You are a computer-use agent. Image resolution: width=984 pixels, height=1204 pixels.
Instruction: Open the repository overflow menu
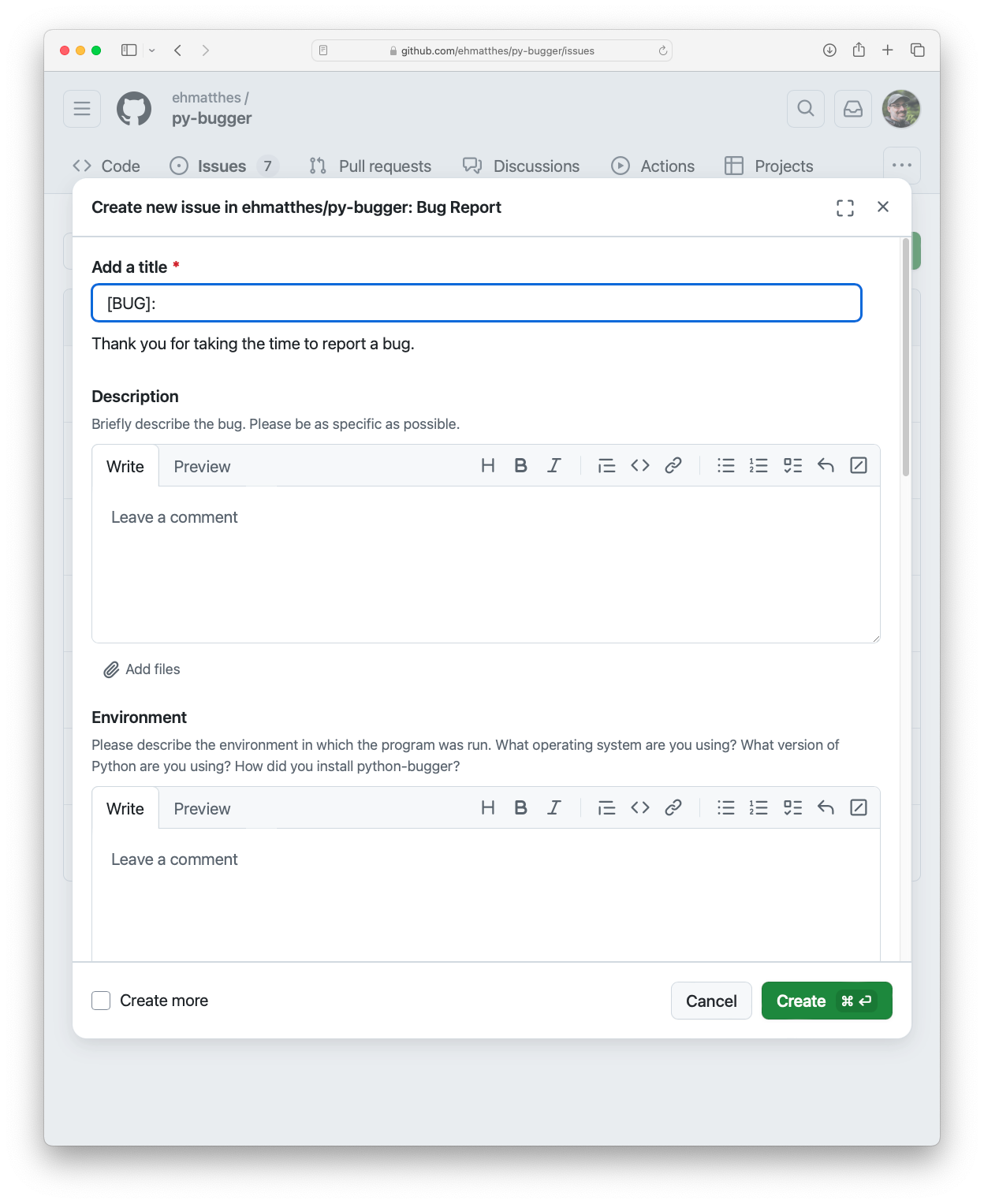(x=901, y=165)
